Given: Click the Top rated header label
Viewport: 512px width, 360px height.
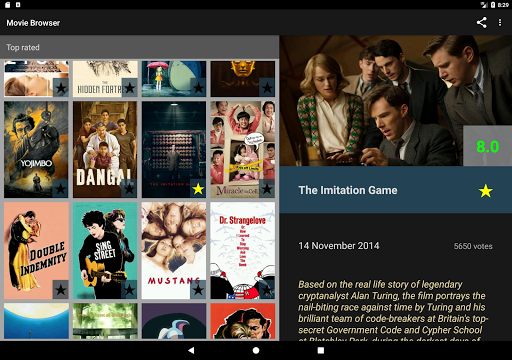Looking at the screenshot, I should tap(23, 47).
